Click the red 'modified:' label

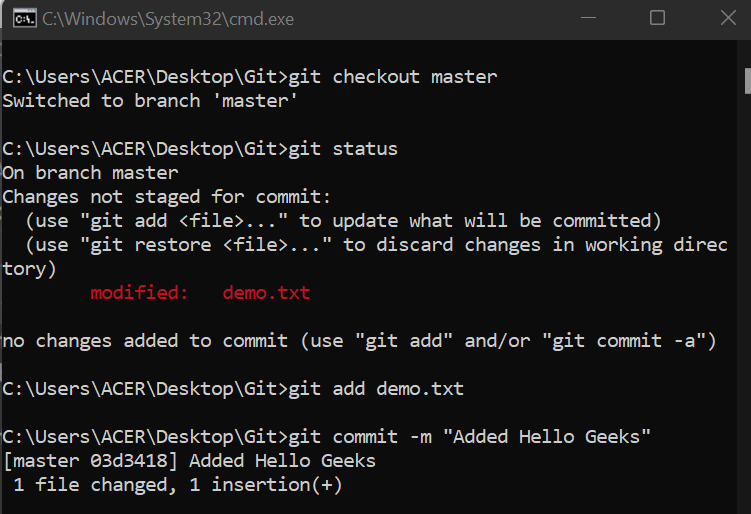(x=139, y=293)
